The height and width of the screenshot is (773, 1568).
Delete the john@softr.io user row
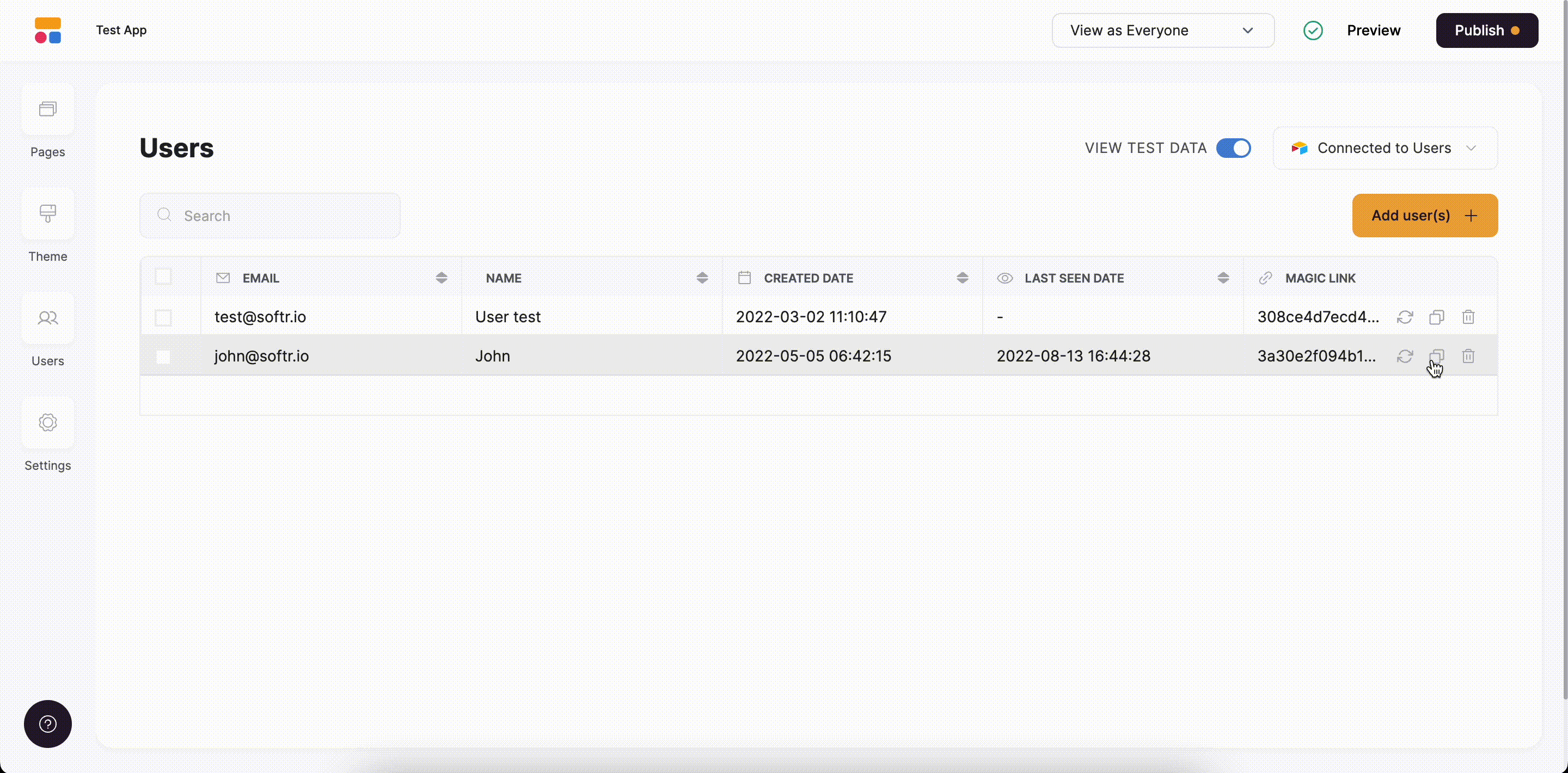pyautogui.click(x=1468, y=356)
